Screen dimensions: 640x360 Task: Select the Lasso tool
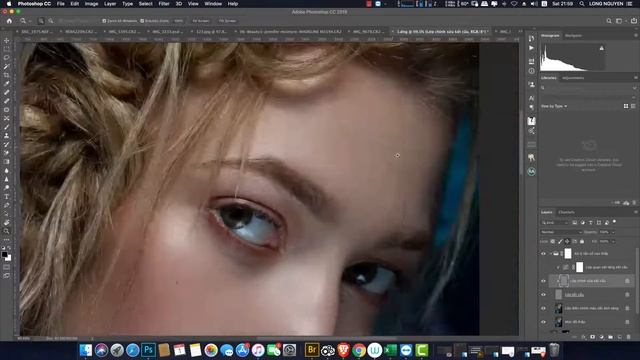[x=7, y=58]
